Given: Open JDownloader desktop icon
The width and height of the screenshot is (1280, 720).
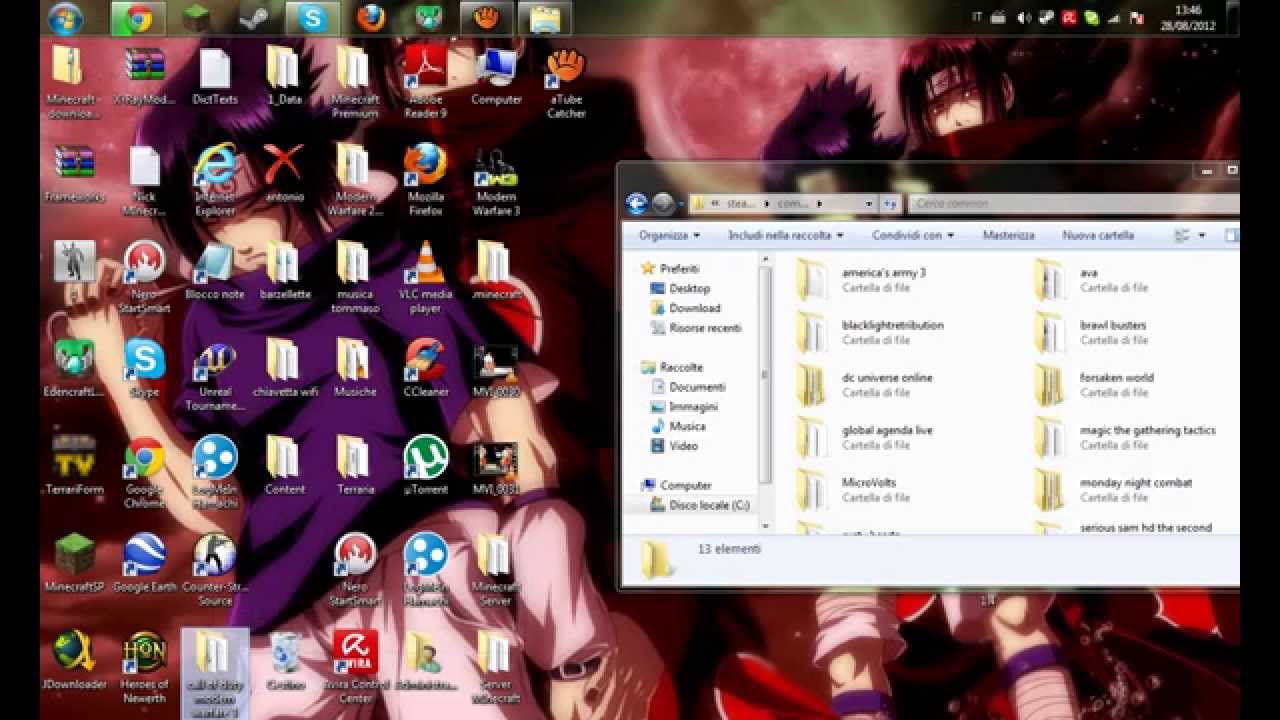Looking at the screenshot, I should (x=75, y=661).
